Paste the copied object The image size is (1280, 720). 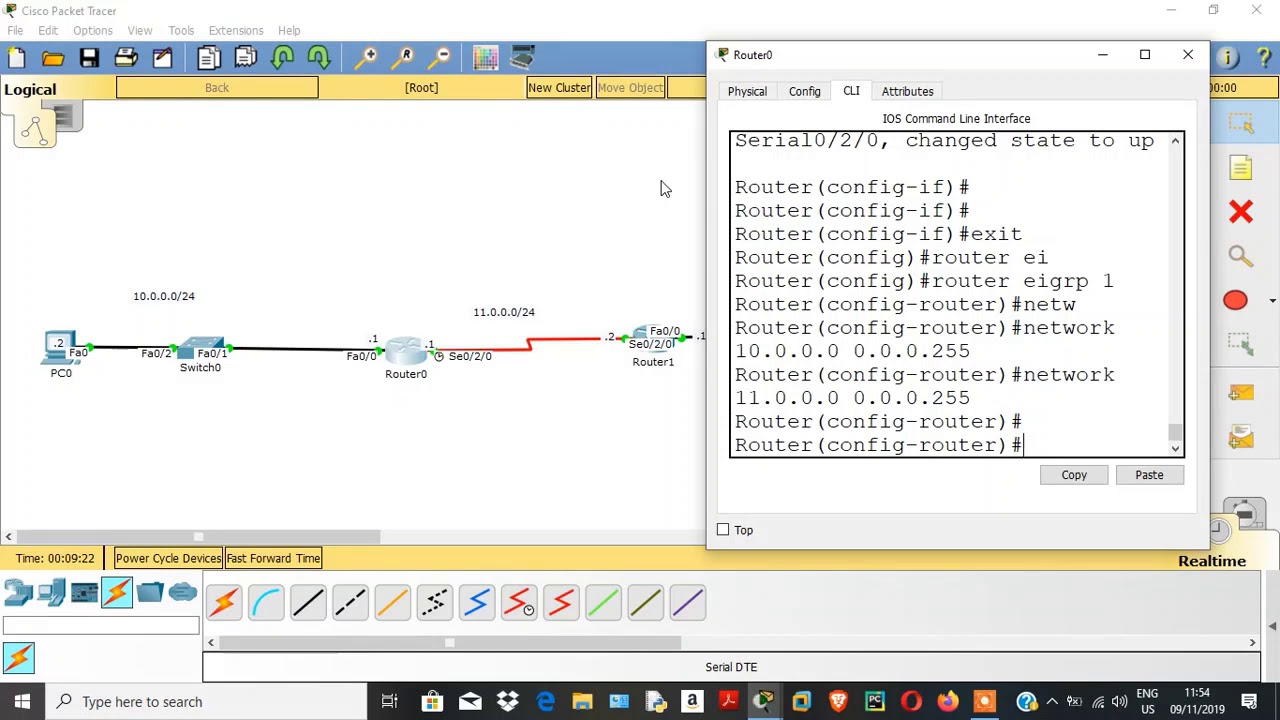click(245, 58)
